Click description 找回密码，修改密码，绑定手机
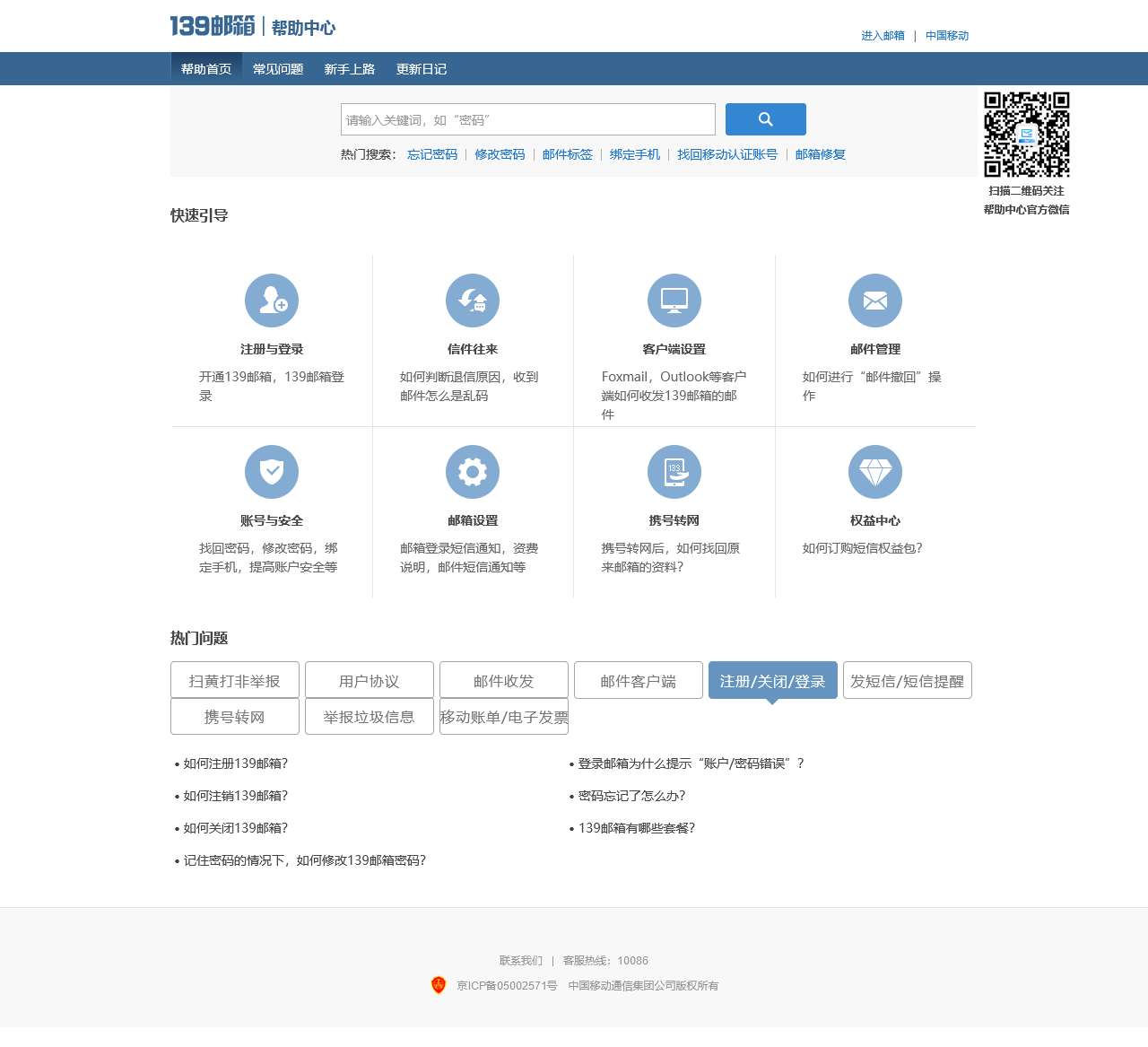The width and height of the screenshot is (1148, 1047). [268, 557]
